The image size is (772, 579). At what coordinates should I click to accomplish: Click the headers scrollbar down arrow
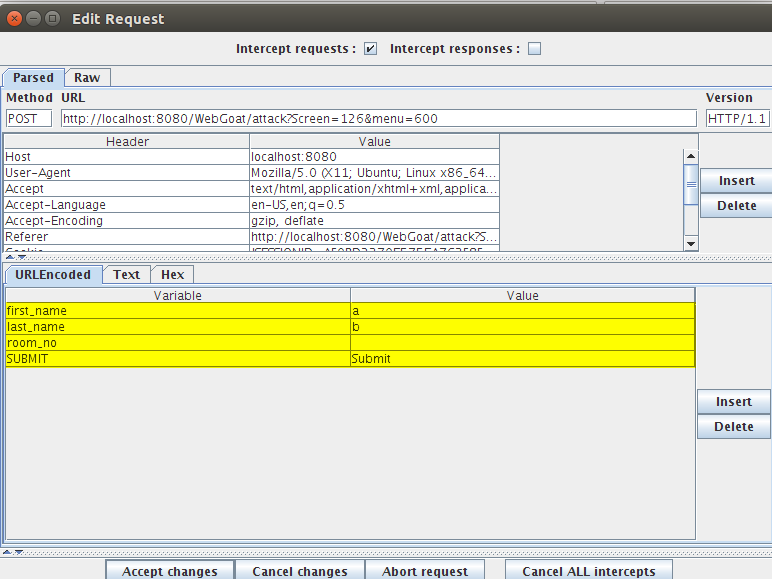[x=691, y=244]
